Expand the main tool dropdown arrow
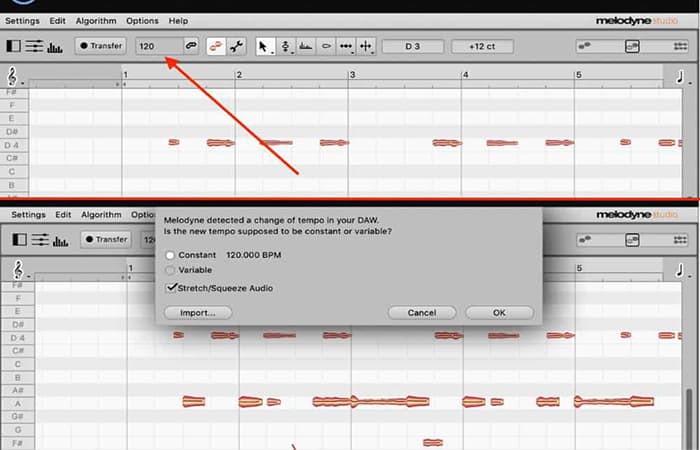 (x=272, y=53)
